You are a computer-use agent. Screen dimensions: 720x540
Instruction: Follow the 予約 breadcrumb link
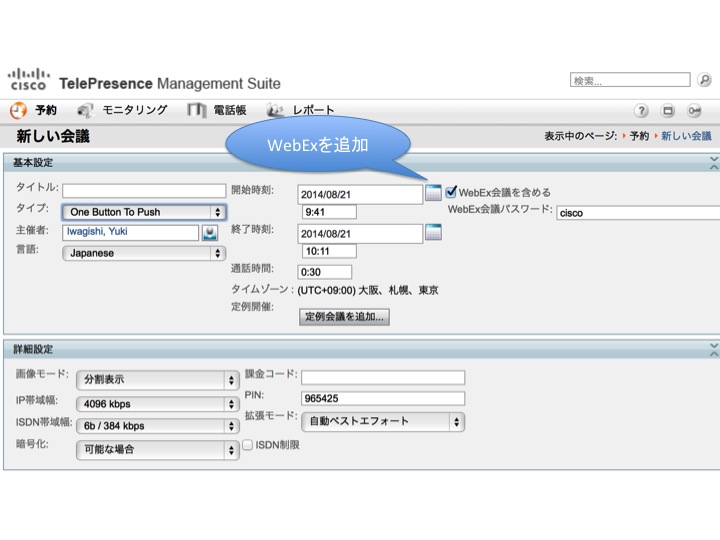pos(638,136)
